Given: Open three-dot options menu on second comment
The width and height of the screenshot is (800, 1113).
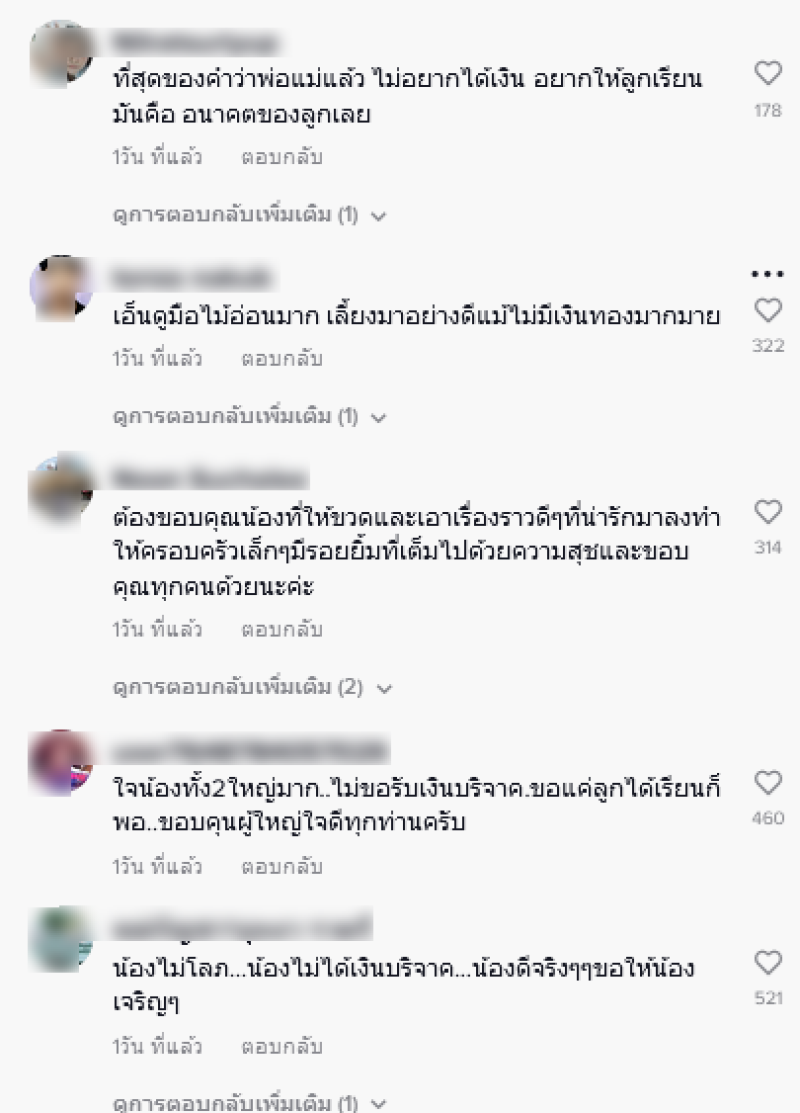Looking at the screenshot, I should (x=767, y=274).
